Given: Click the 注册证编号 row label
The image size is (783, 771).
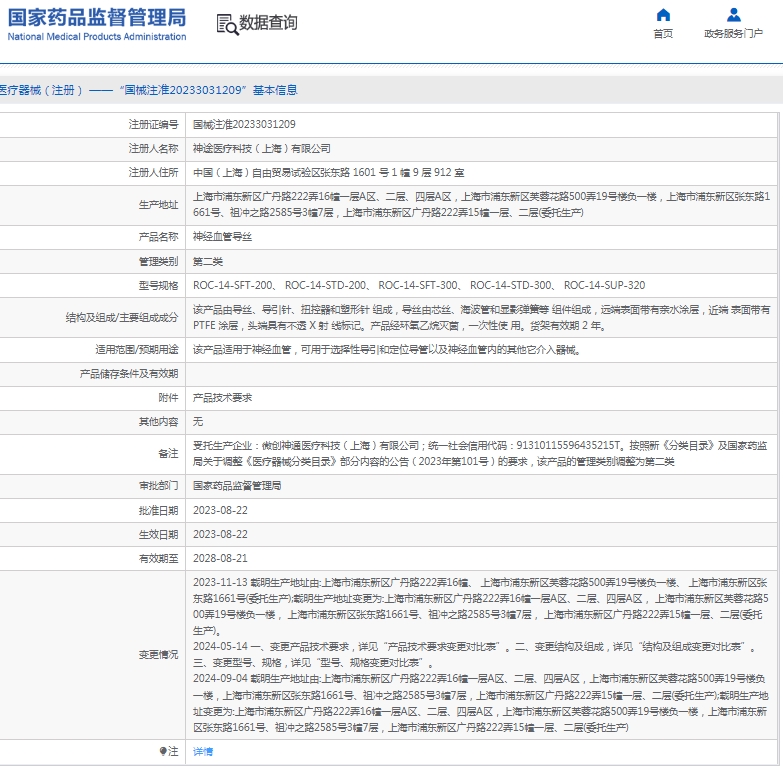Looking at the screenshot, I should coord(153,124).
